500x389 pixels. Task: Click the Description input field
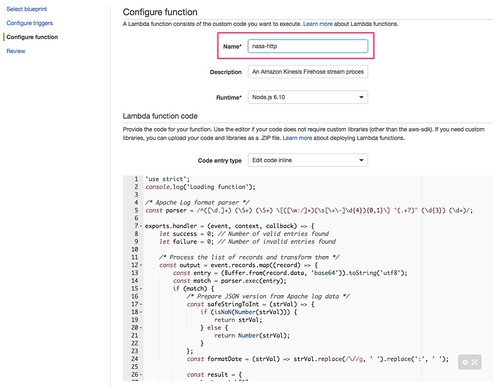tap(308, 72)
